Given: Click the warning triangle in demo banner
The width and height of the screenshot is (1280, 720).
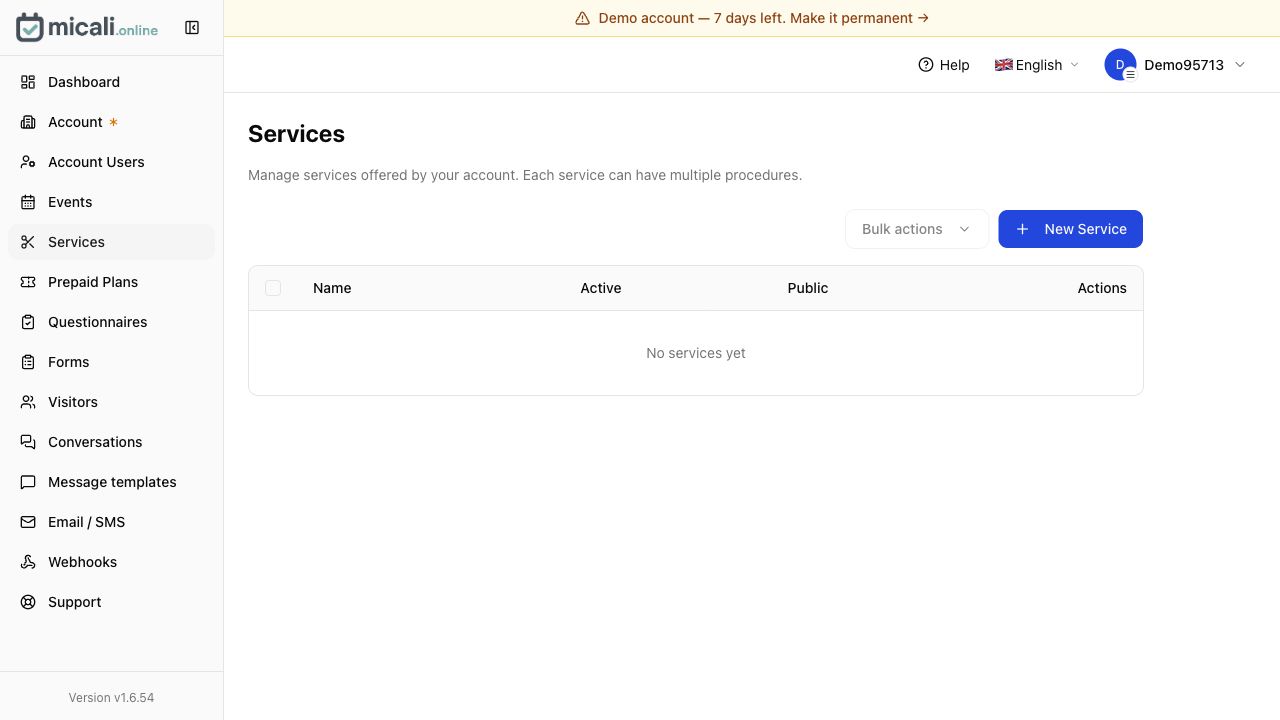Looking at the screenshot, I should coord(583,18).
